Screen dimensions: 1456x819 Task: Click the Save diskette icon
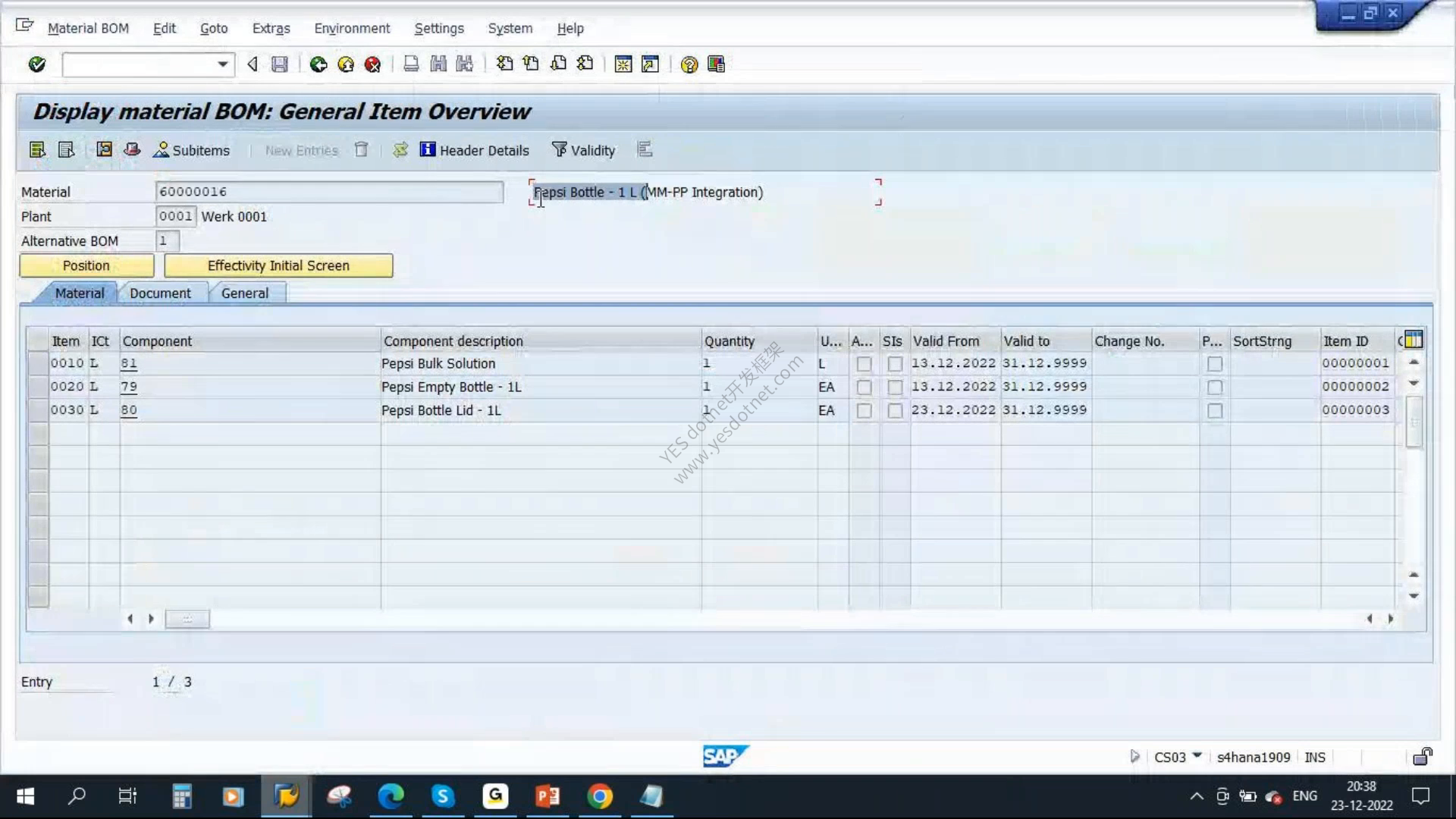point(280,64)
